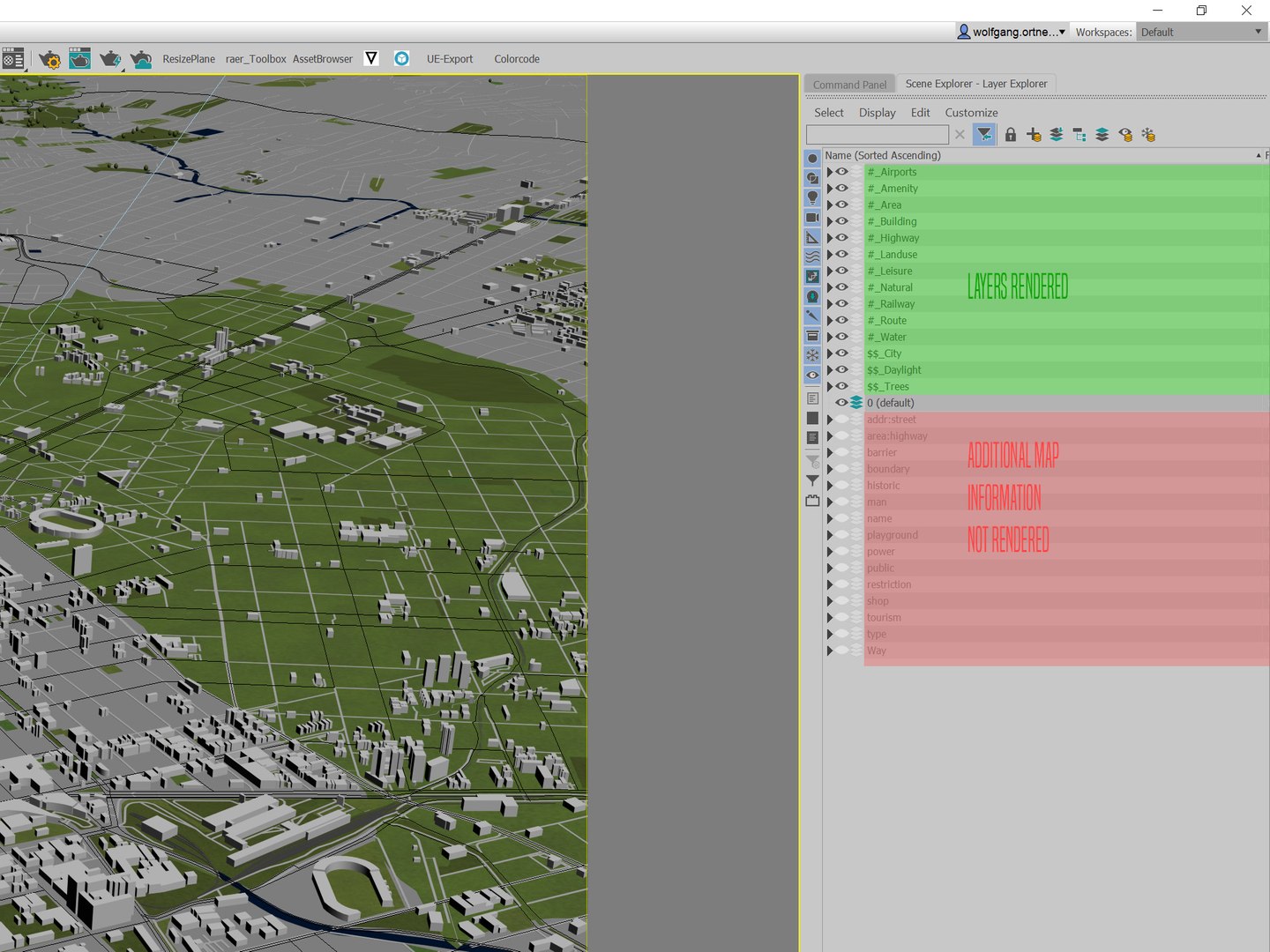This screenshot has height=952, width=1270.
Task: Open the render list icon at toolbar start
Action: pos(12,59)
